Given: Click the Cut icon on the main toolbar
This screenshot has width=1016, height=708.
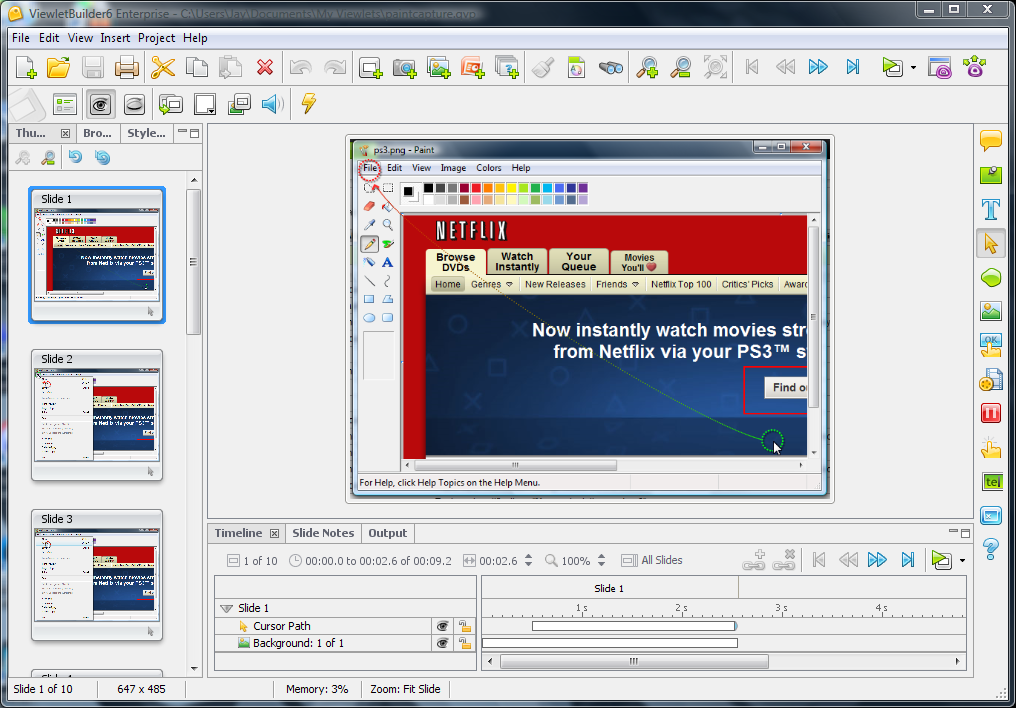Looking at the screenshot, I should click(x=164, y=67).
